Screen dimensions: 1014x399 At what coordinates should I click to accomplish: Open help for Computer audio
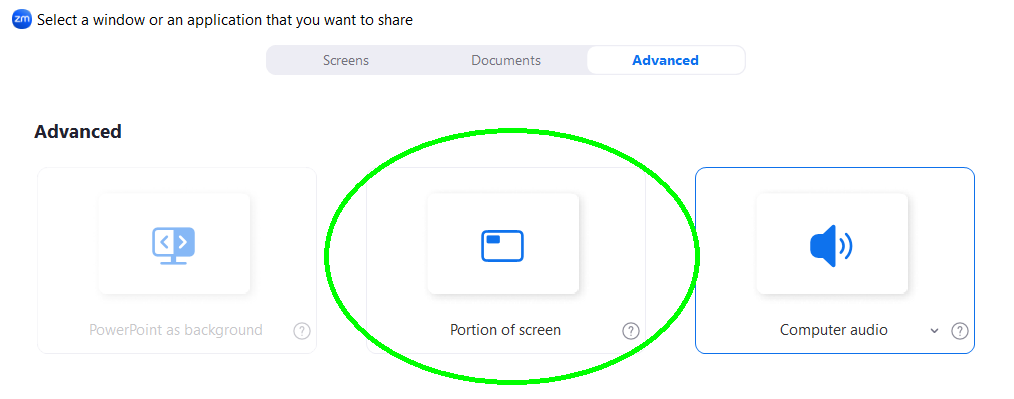tap(960, 331)
